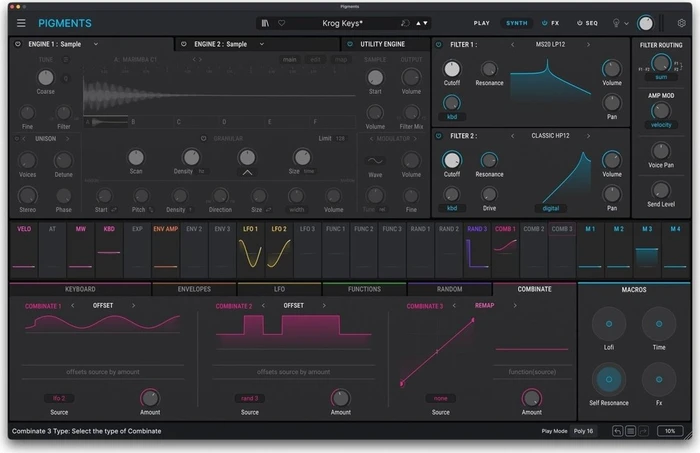This screenshot has width=700, height=453.
Task: Switch to the LFO tab
Action: coord(279,289)
